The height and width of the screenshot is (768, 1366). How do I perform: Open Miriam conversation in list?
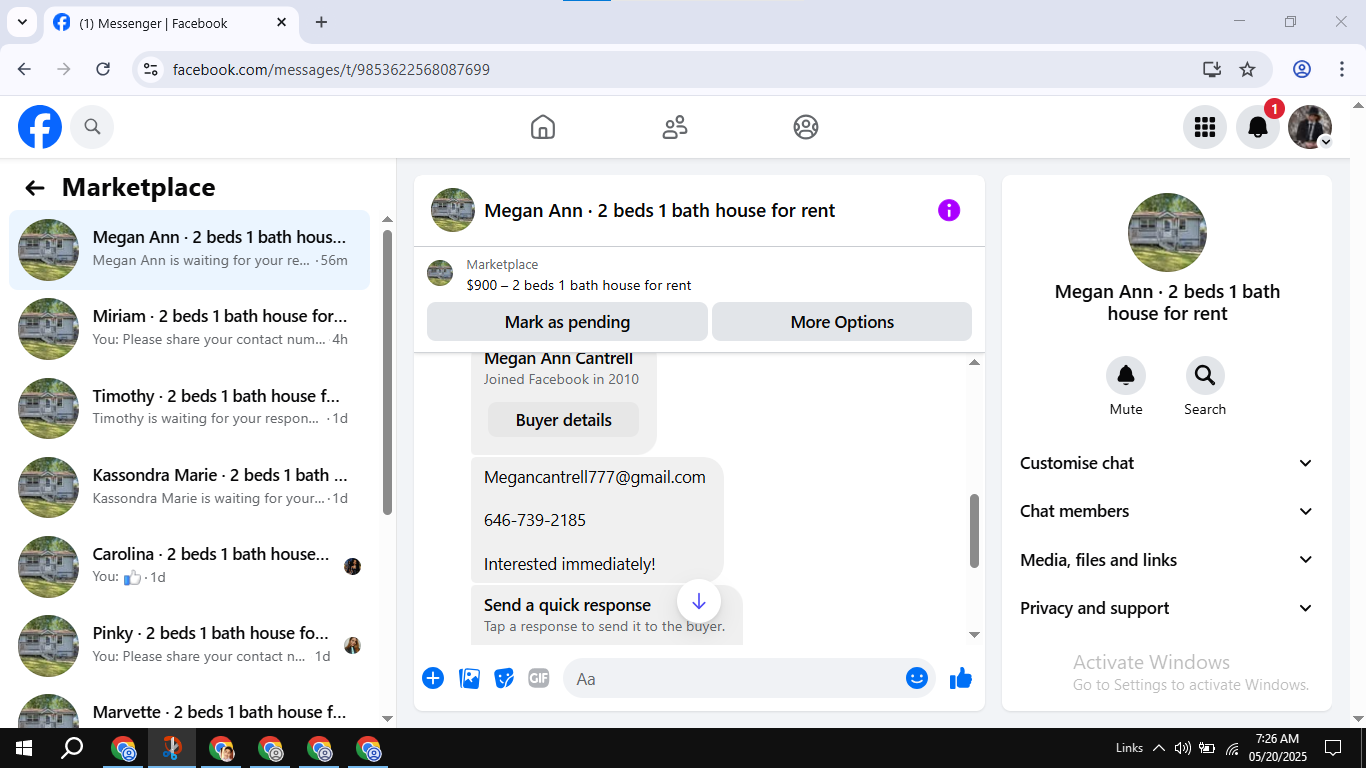[189, 328]
